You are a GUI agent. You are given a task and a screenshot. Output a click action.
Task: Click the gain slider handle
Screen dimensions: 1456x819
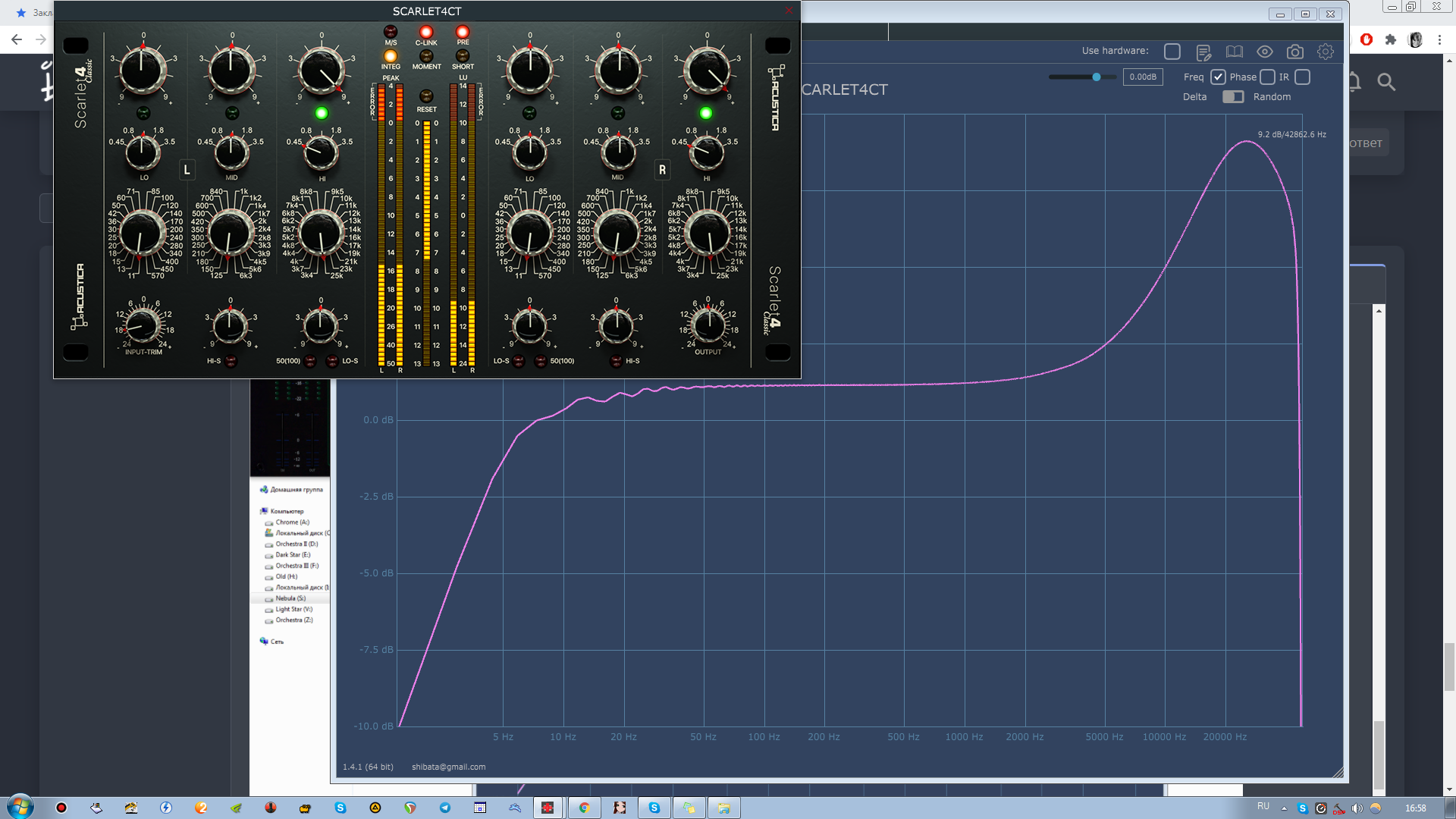pyautogui.click(x=1096, y=77)
